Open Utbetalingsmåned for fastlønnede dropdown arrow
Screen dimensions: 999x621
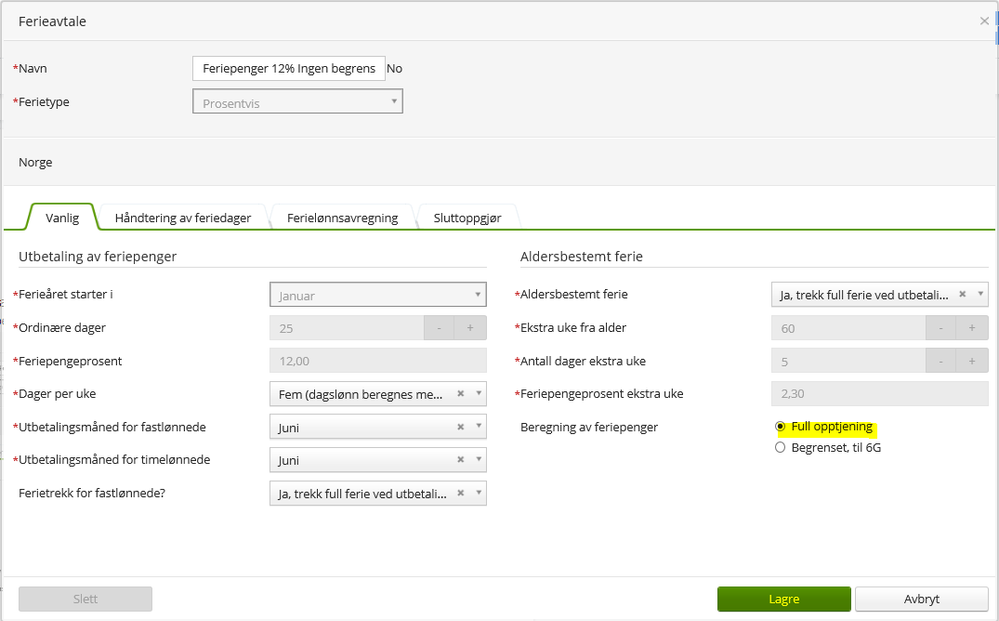coord(477,427)
